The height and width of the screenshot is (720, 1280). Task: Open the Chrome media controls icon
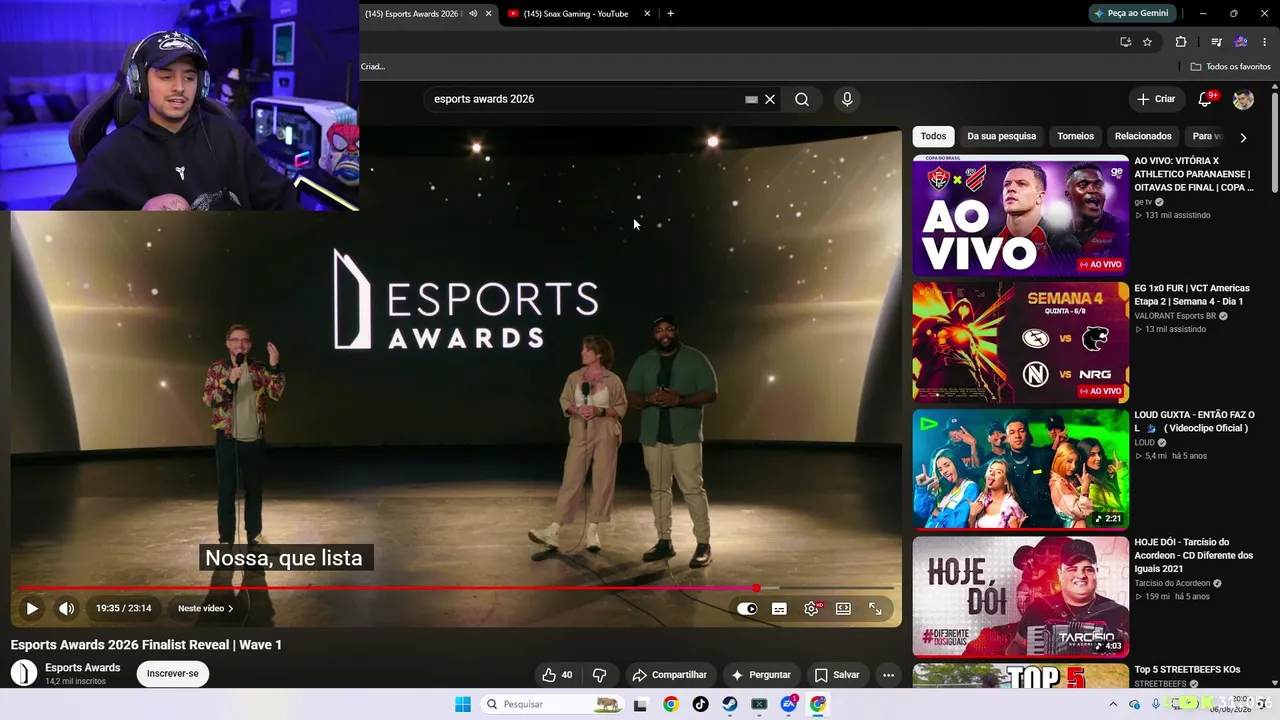[1216, 42]
